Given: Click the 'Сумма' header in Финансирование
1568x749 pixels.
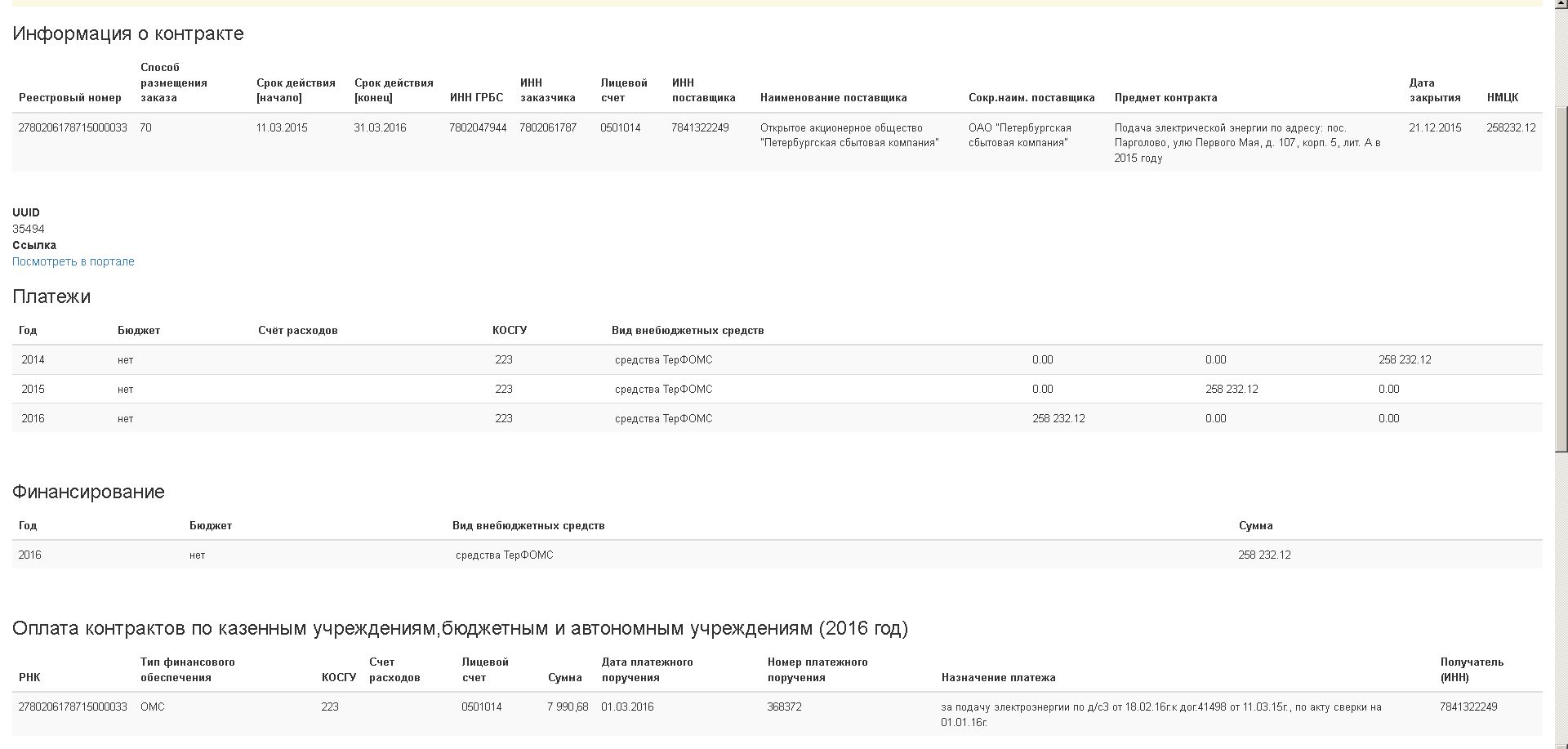Looking at the screenshot, I should point(1255,525).
